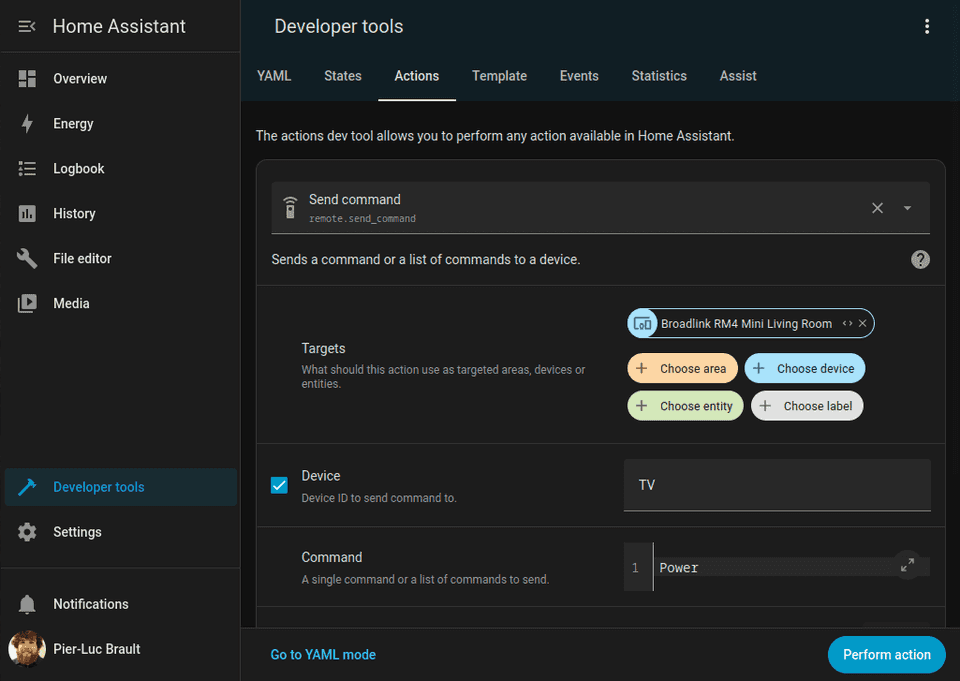Expand the Send command action dropdown
The image size is (960, 681).
[907, 208]
